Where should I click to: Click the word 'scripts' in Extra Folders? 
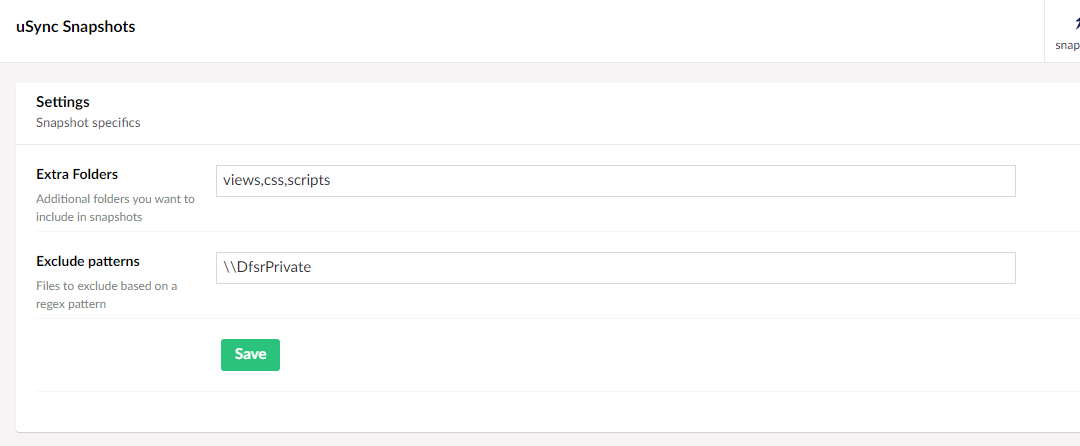pos(309,181)
